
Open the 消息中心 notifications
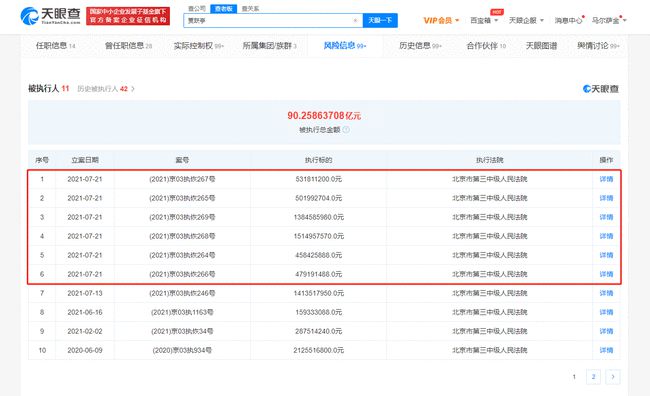[x=569, y=20]
